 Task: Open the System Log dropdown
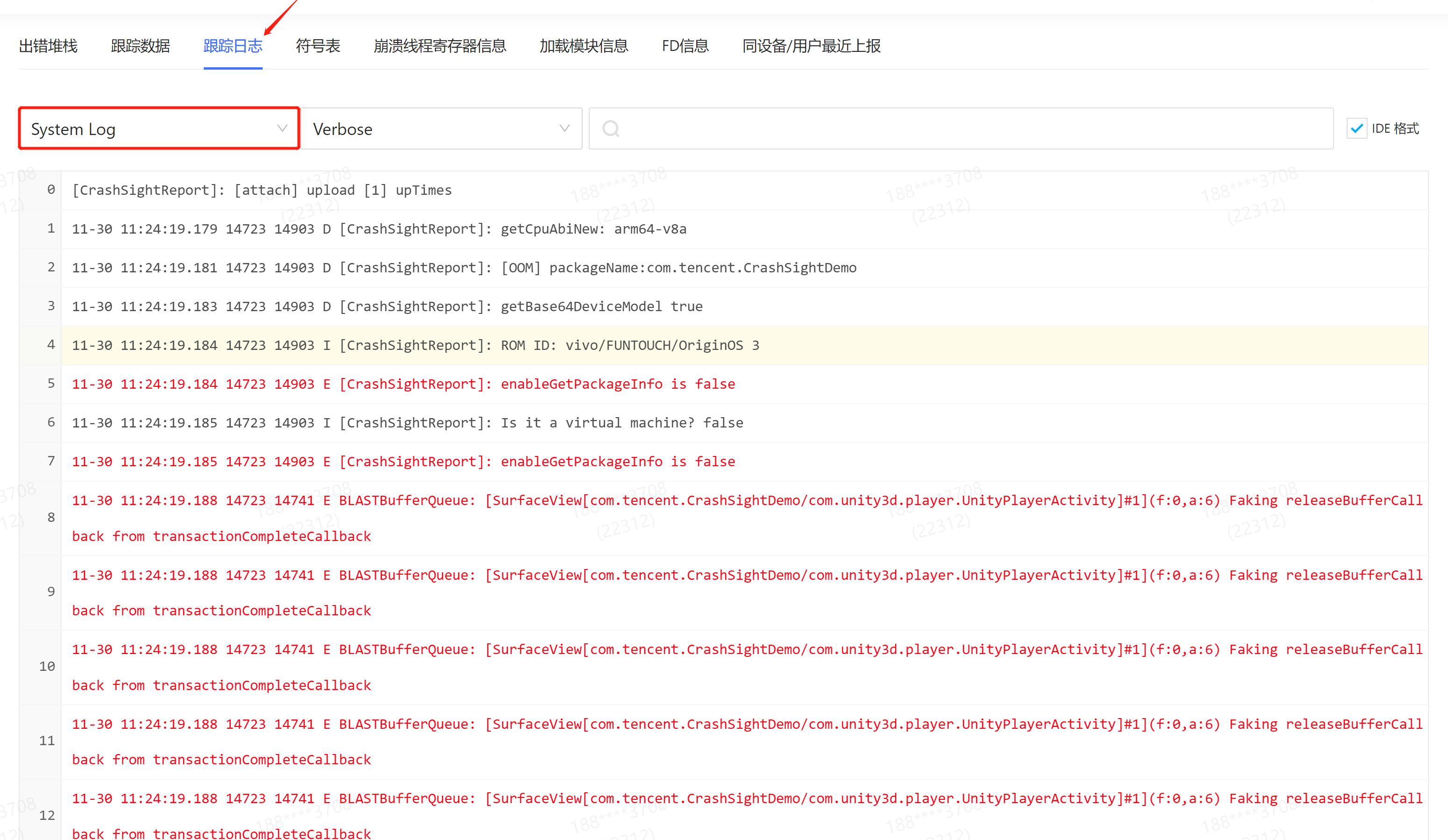tap(159, 128)
